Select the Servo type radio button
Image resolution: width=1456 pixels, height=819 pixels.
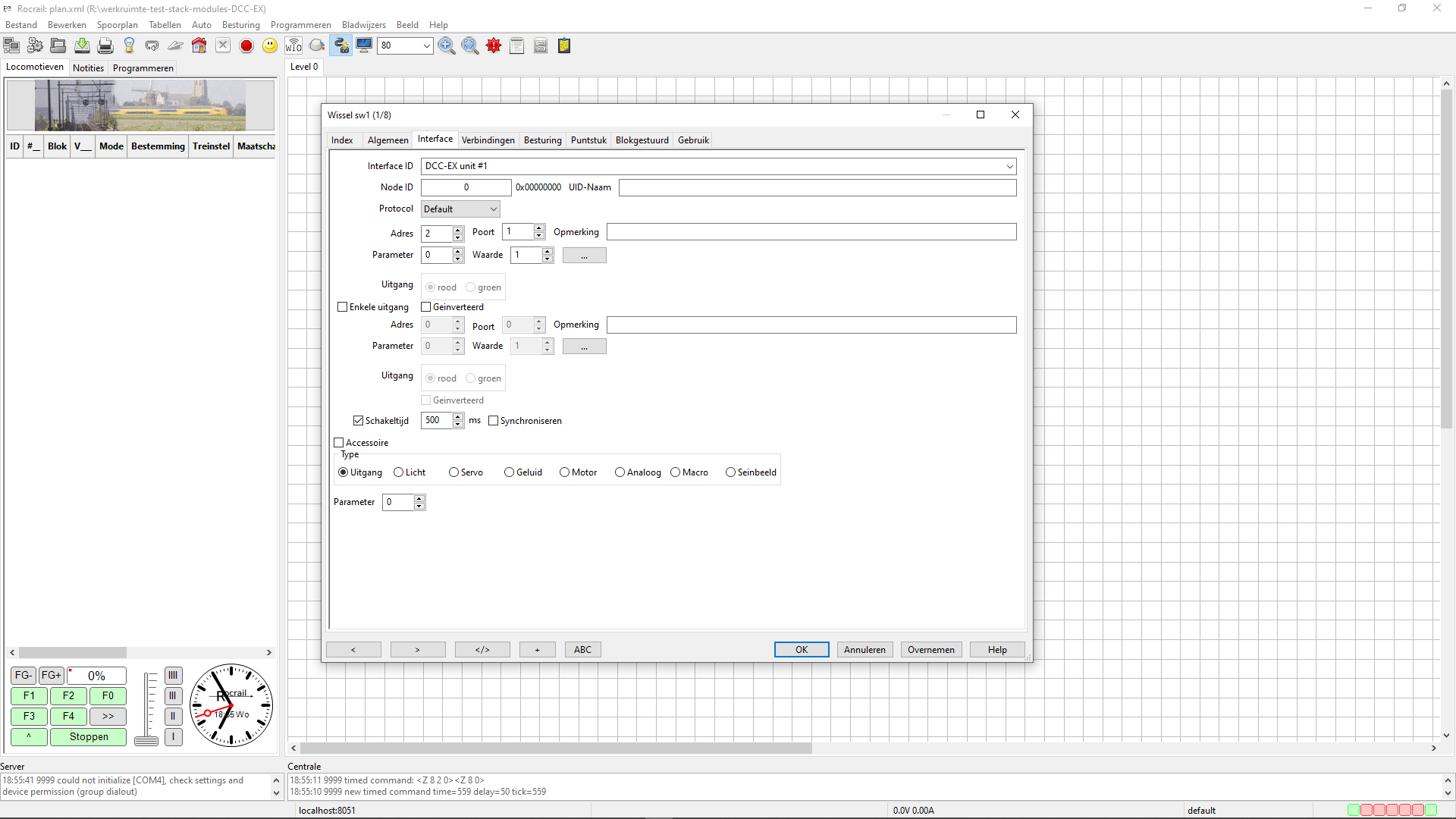(x=453, y=472)
